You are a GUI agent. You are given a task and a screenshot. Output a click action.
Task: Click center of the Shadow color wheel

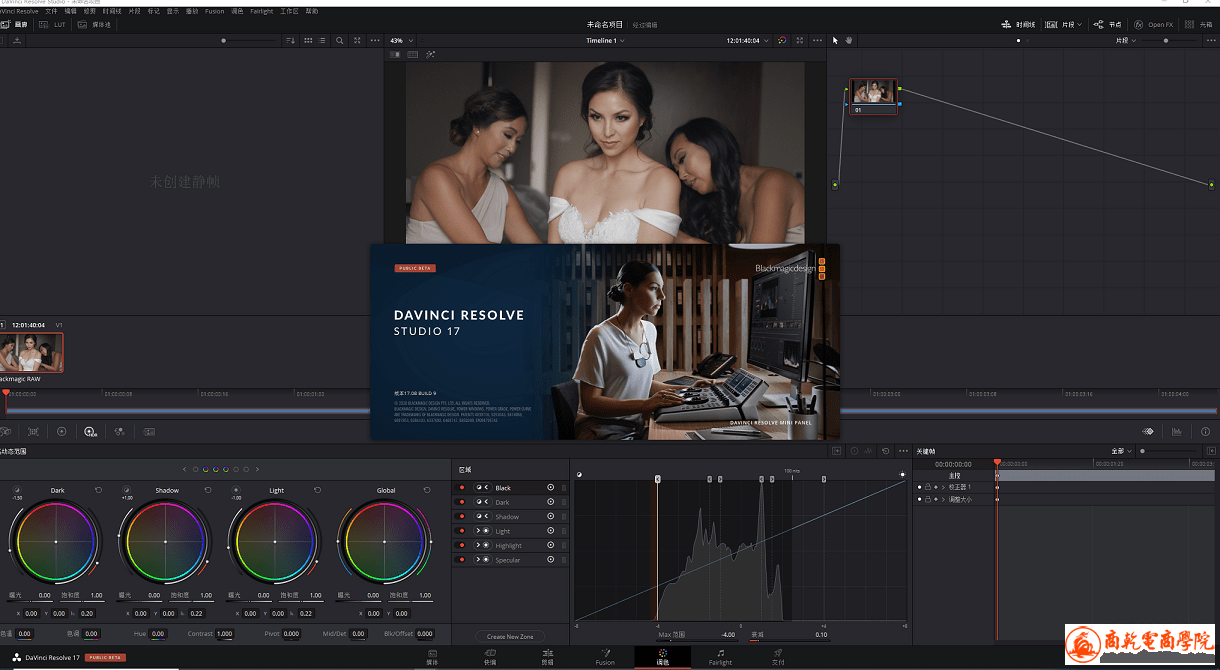coord(166,541)
